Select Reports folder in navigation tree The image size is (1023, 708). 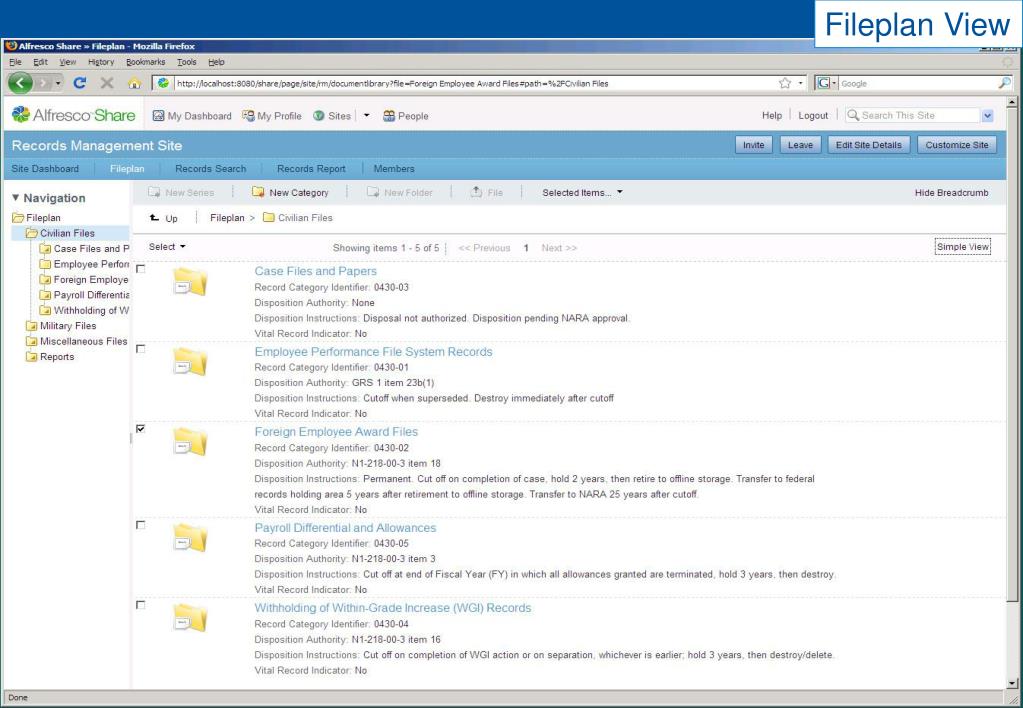[x=50, y=357]
